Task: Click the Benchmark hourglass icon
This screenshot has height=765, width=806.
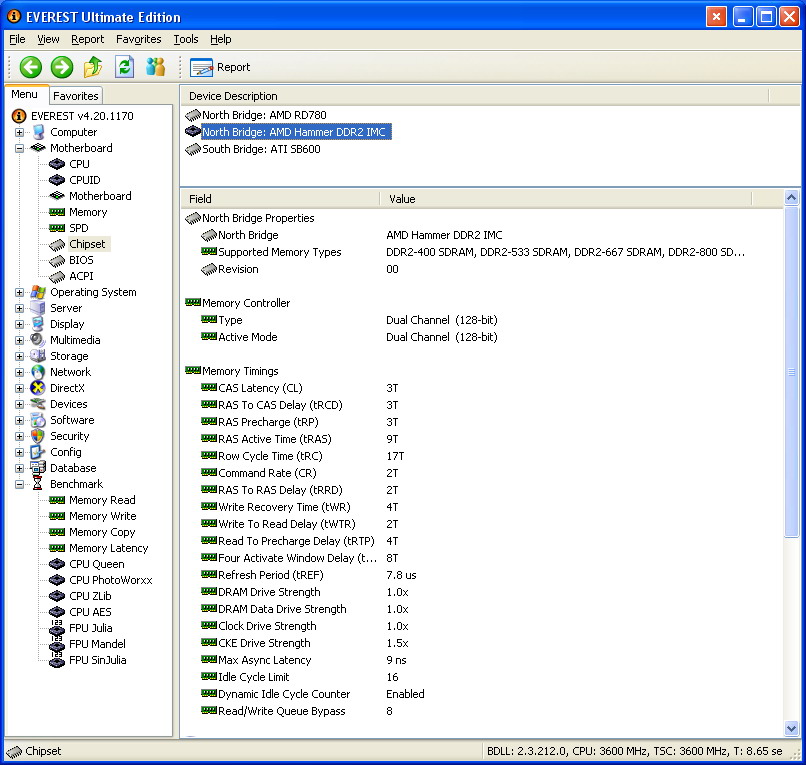Action: [38, 484]
